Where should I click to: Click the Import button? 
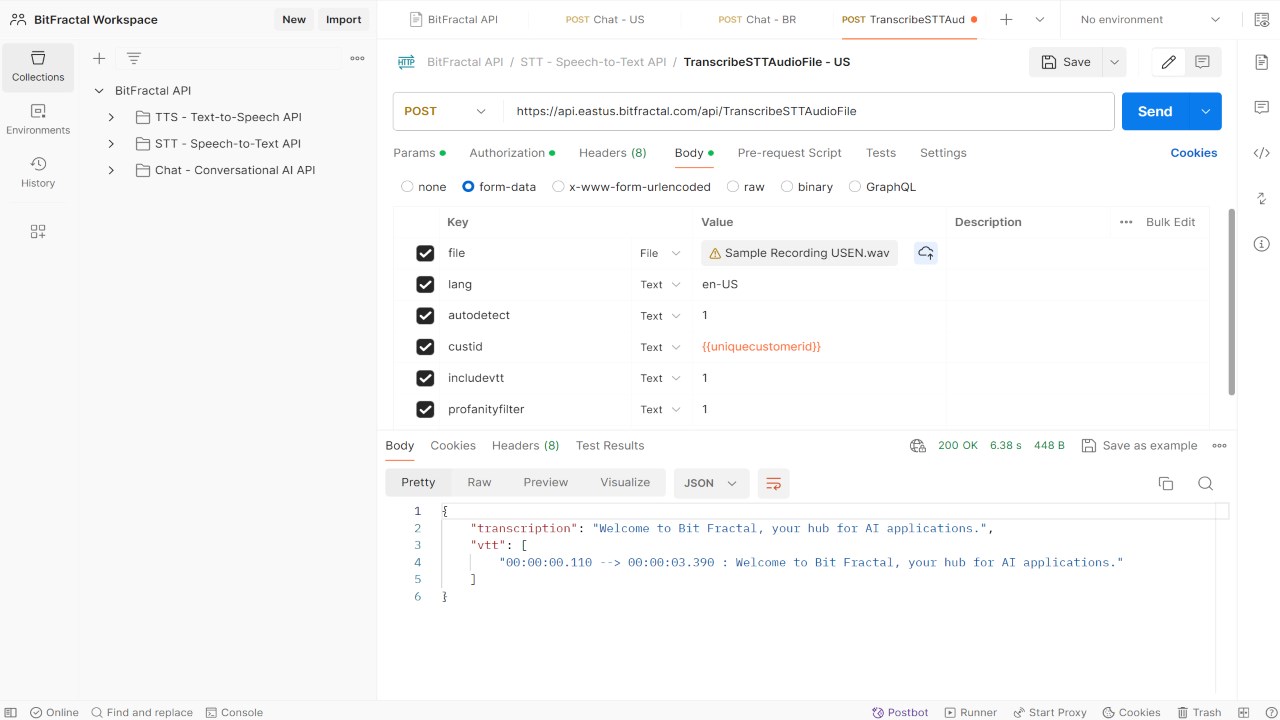343,19
